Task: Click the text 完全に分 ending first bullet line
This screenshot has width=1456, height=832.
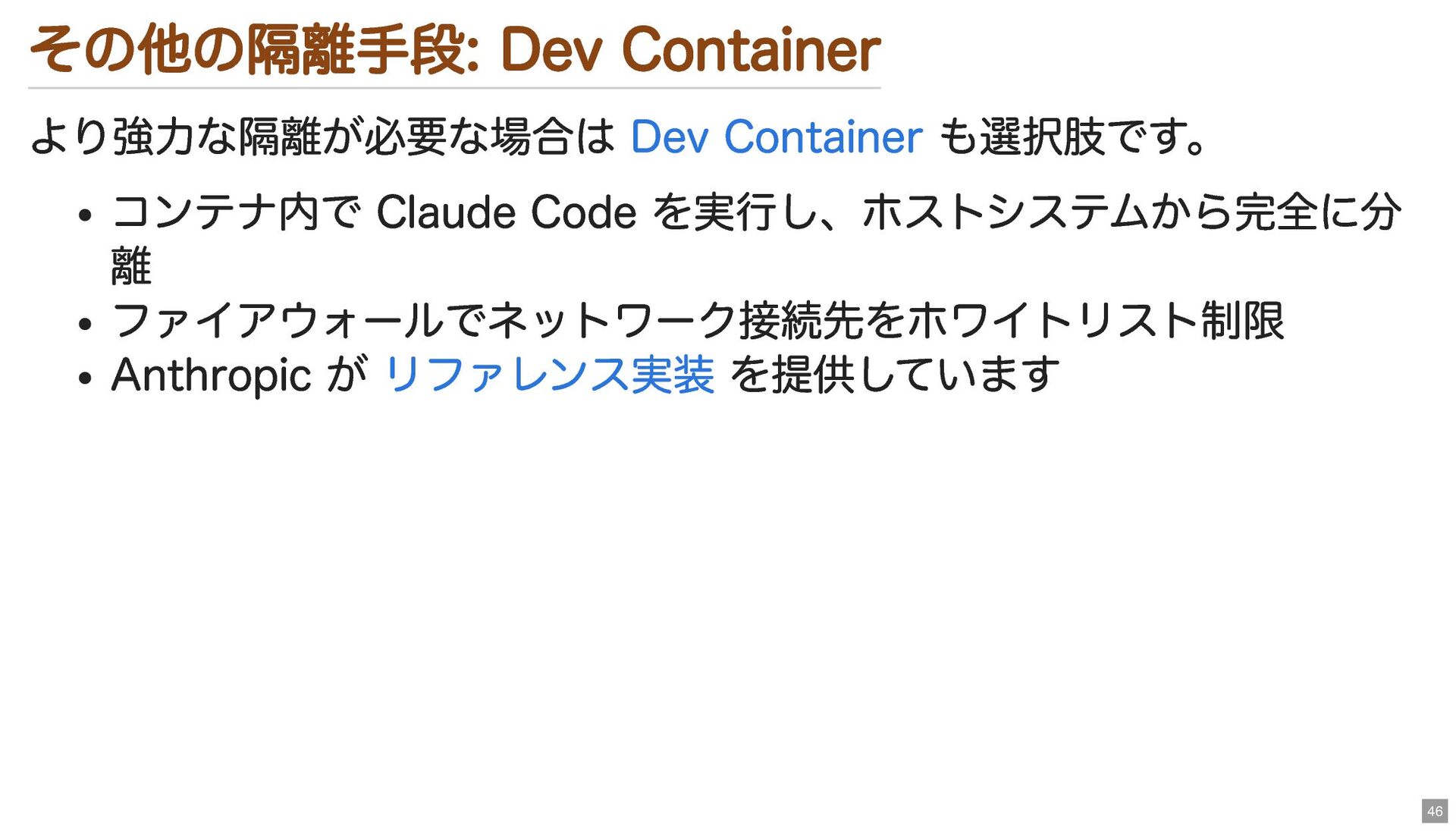Action: click(x=1317, y=212)
